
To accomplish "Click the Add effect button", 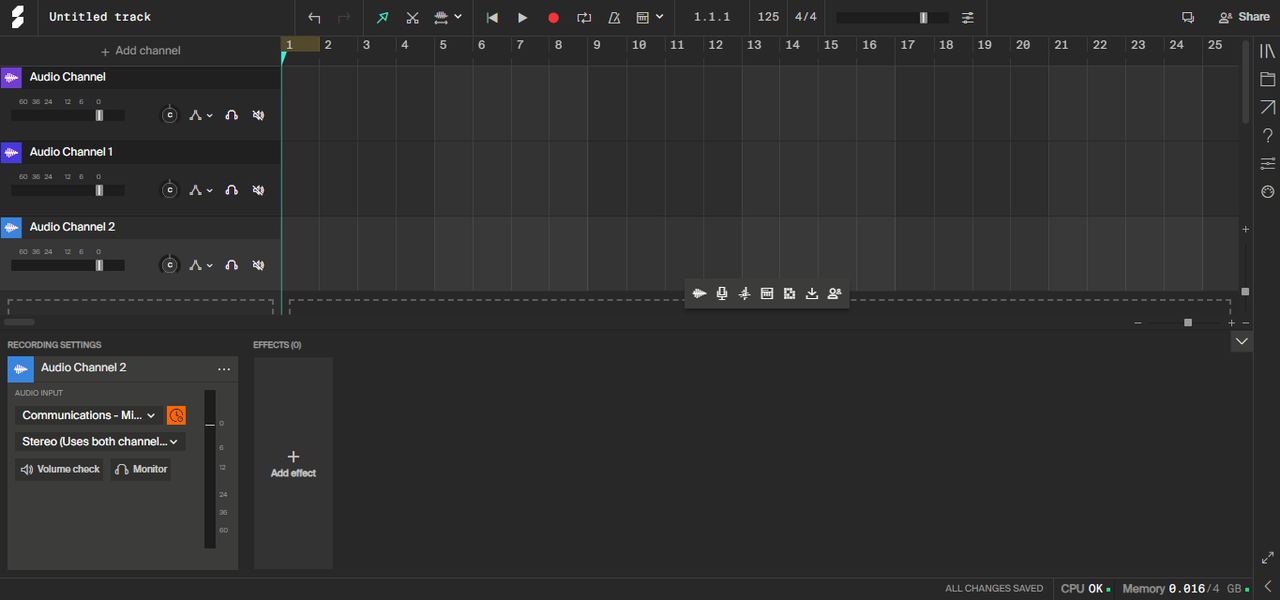I will [x=293, y=463].
